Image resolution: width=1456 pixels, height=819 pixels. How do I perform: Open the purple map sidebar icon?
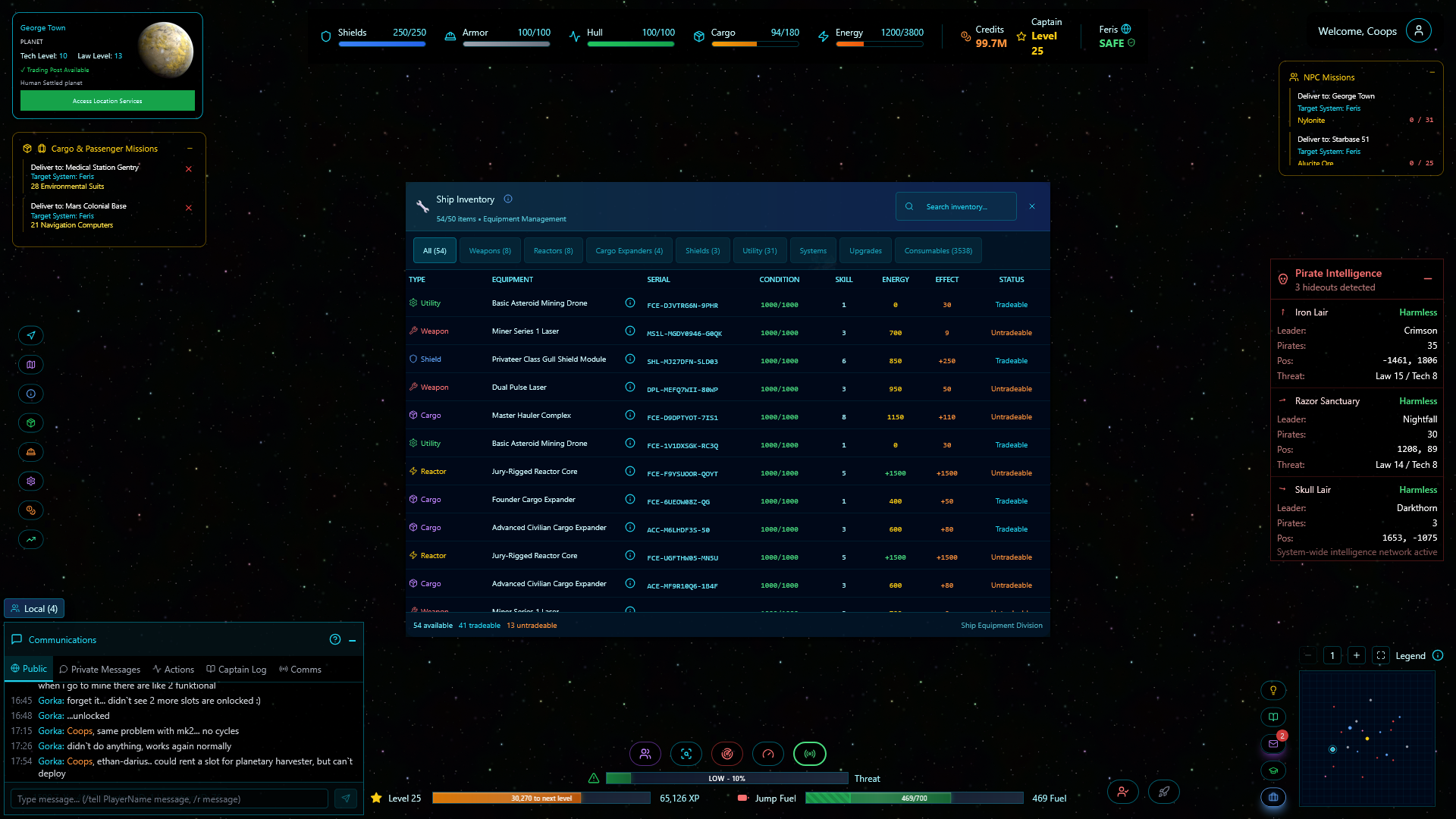pos(31,365)
